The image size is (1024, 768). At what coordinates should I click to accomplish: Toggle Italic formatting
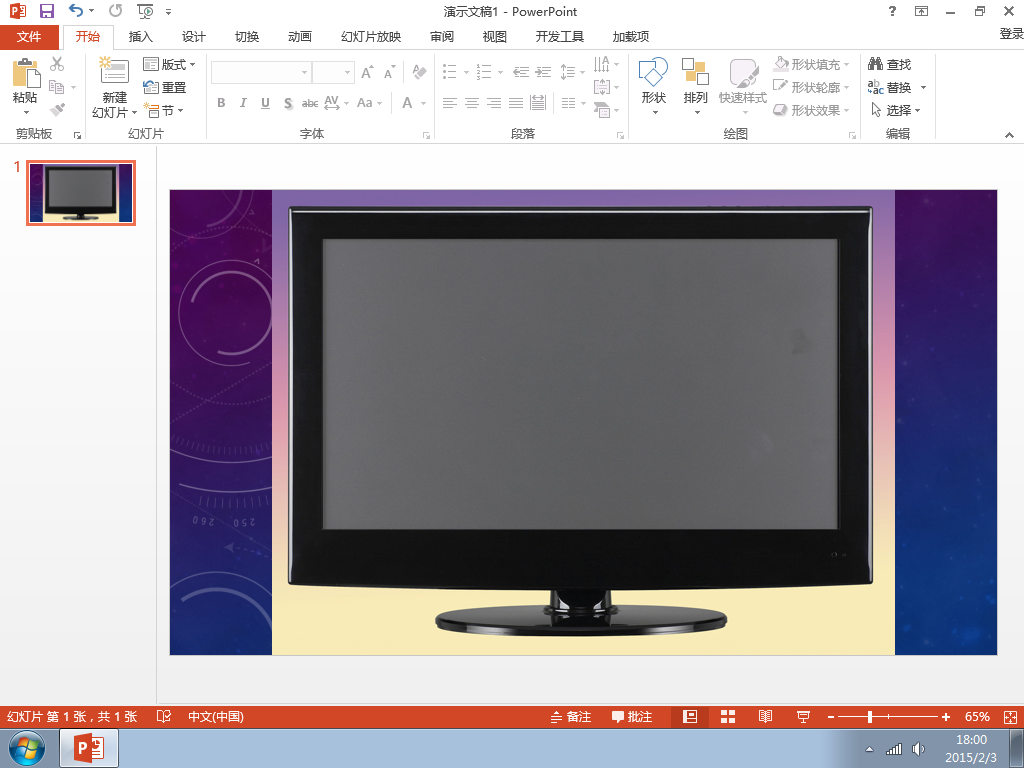(243, 103)
